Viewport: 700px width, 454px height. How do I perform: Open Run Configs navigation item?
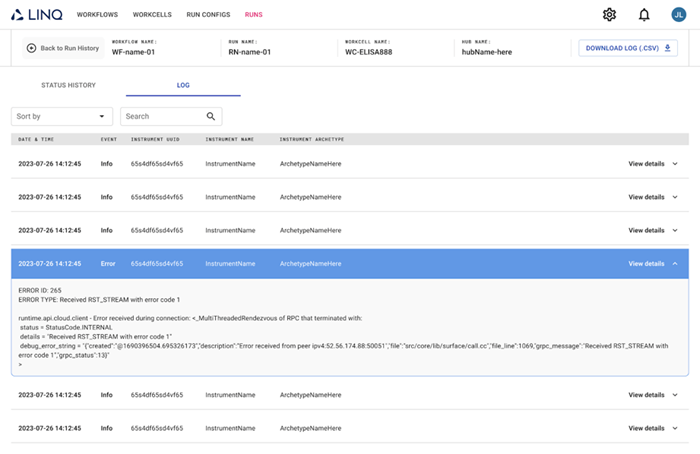pyautogui.click(x=208, y=15)
